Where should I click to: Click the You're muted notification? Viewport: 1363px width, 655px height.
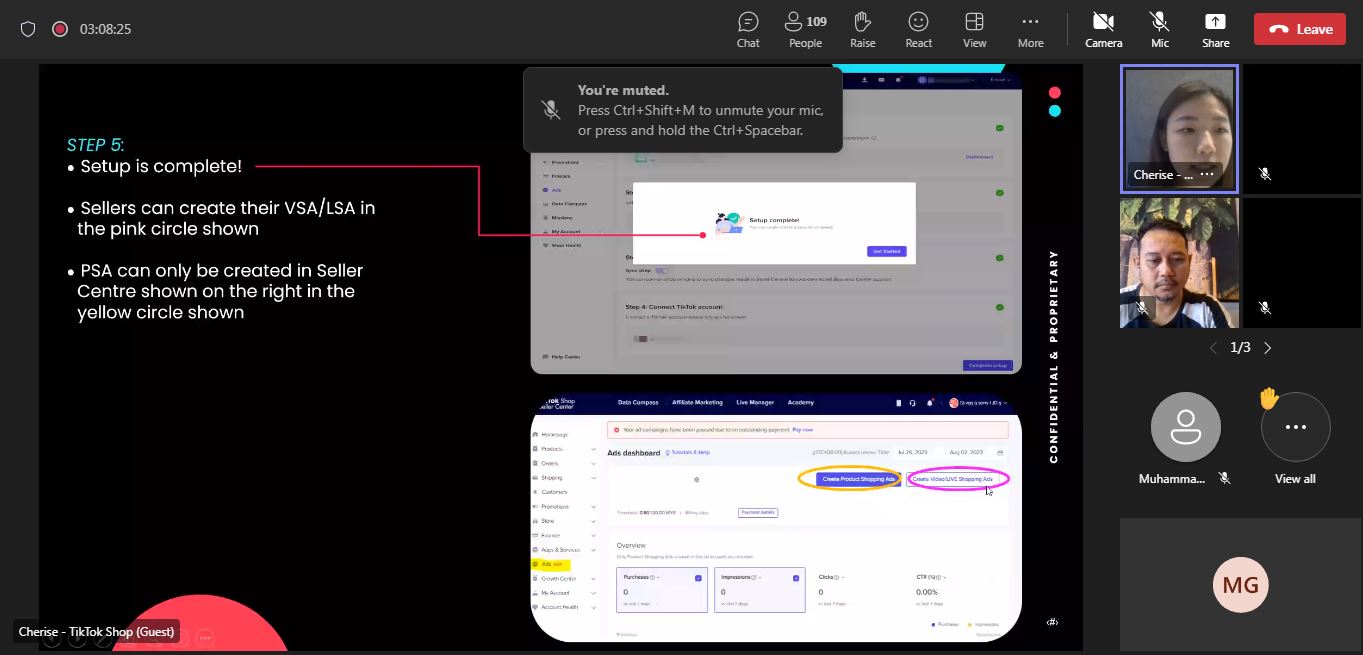tap(683, 110)
